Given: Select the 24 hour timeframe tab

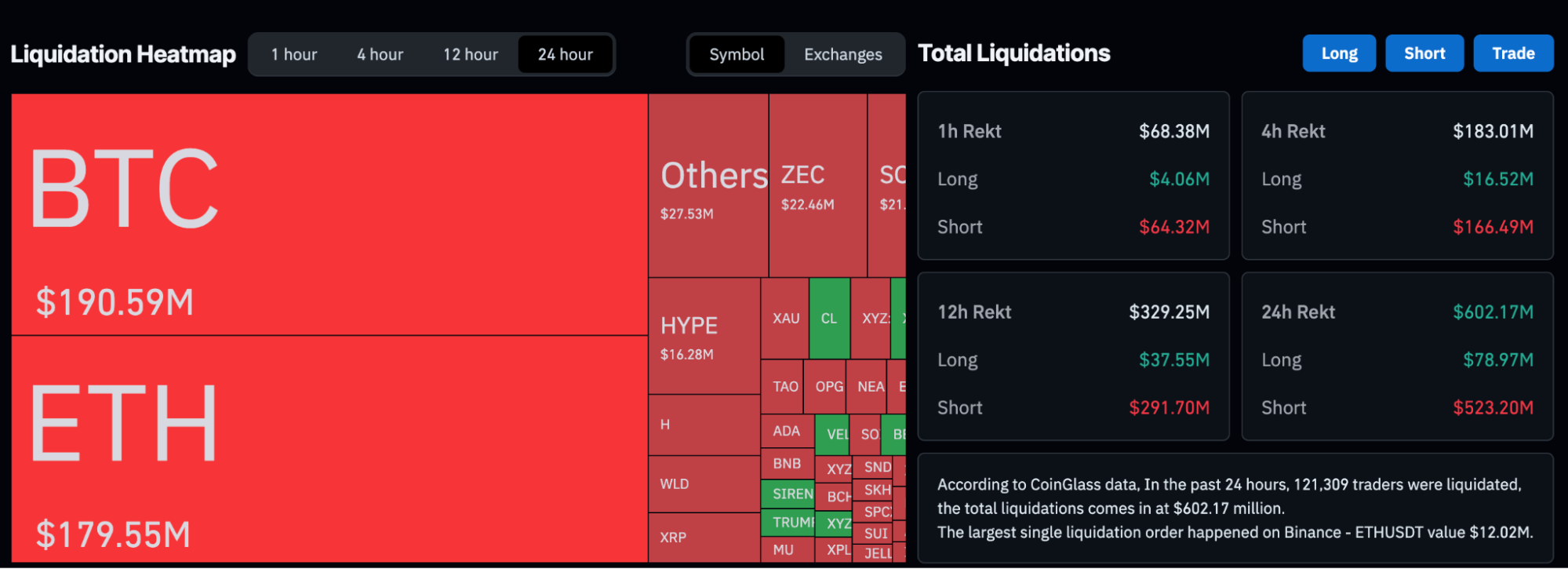Looking at the screenshot, I should click(565, 54).
